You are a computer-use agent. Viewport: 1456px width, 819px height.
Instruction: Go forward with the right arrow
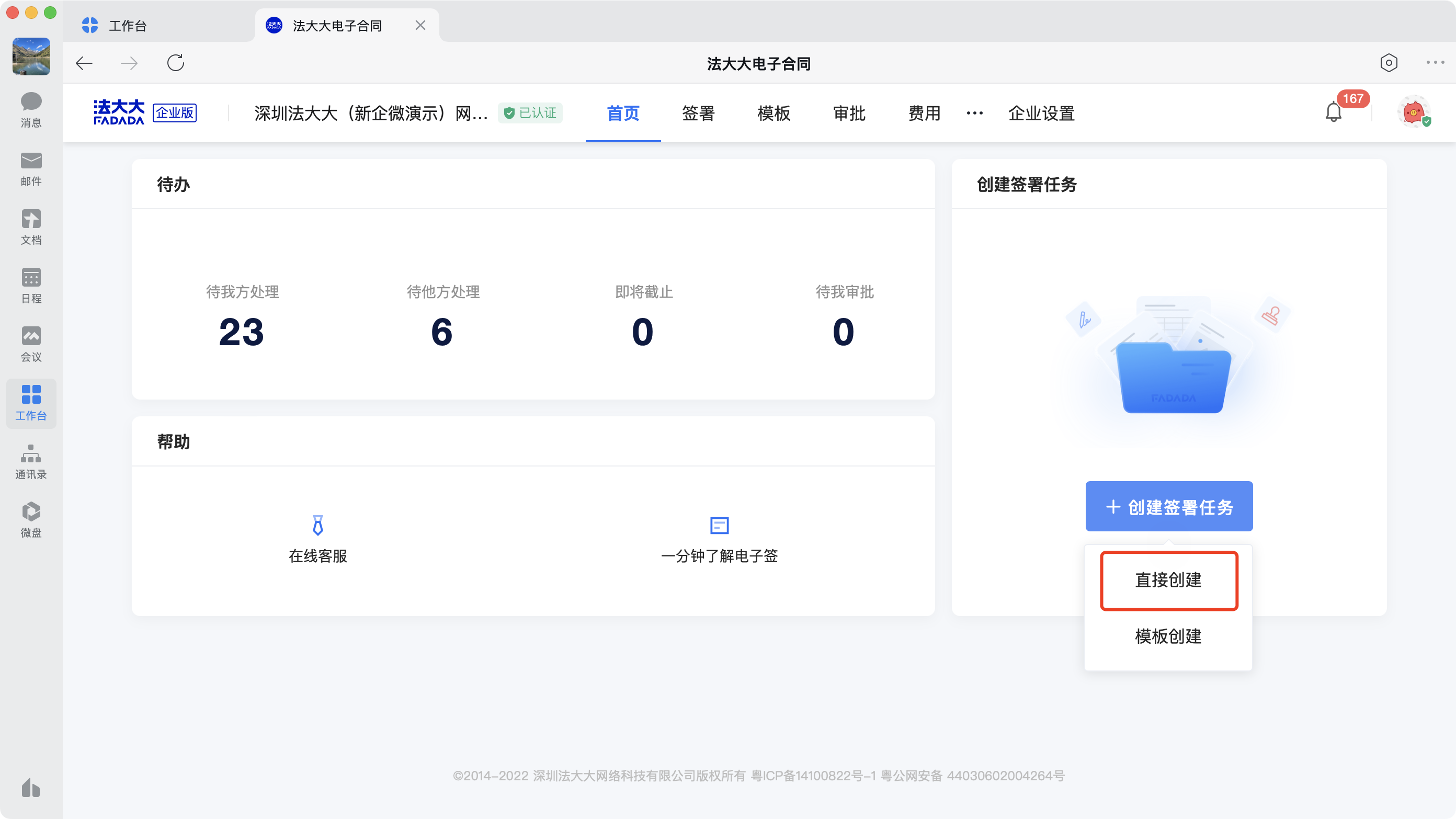pyautogui.click(x=129, y=63)
